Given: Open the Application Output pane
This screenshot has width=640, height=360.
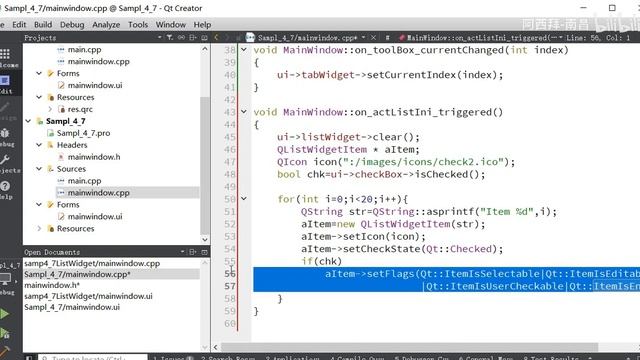Looking at the screenshot, I should [x=292, y=358].
